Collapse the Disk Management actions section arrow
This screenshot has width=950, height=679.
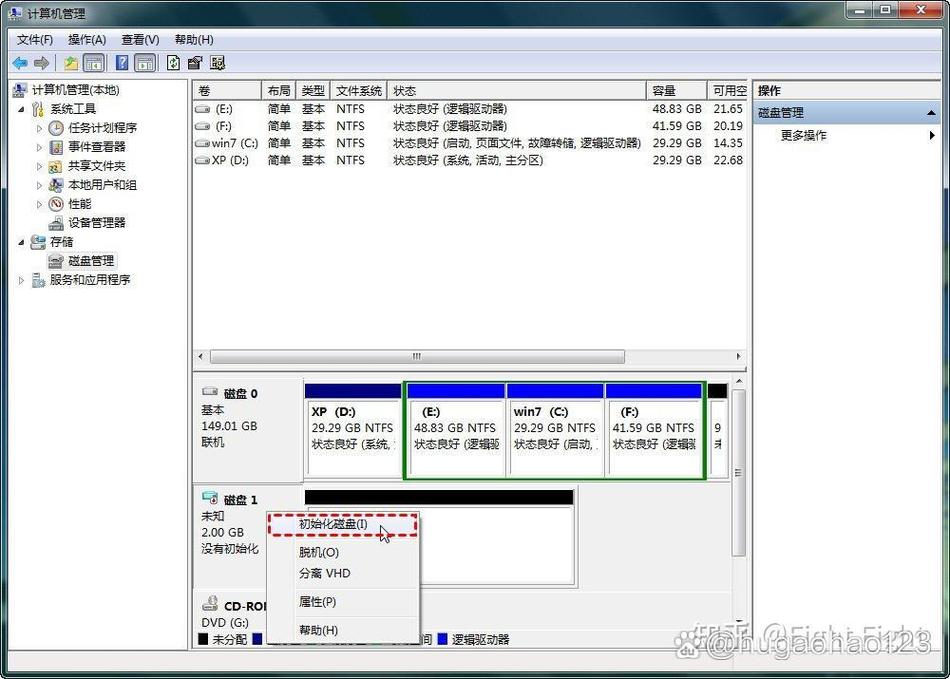(x=931, y=113)
